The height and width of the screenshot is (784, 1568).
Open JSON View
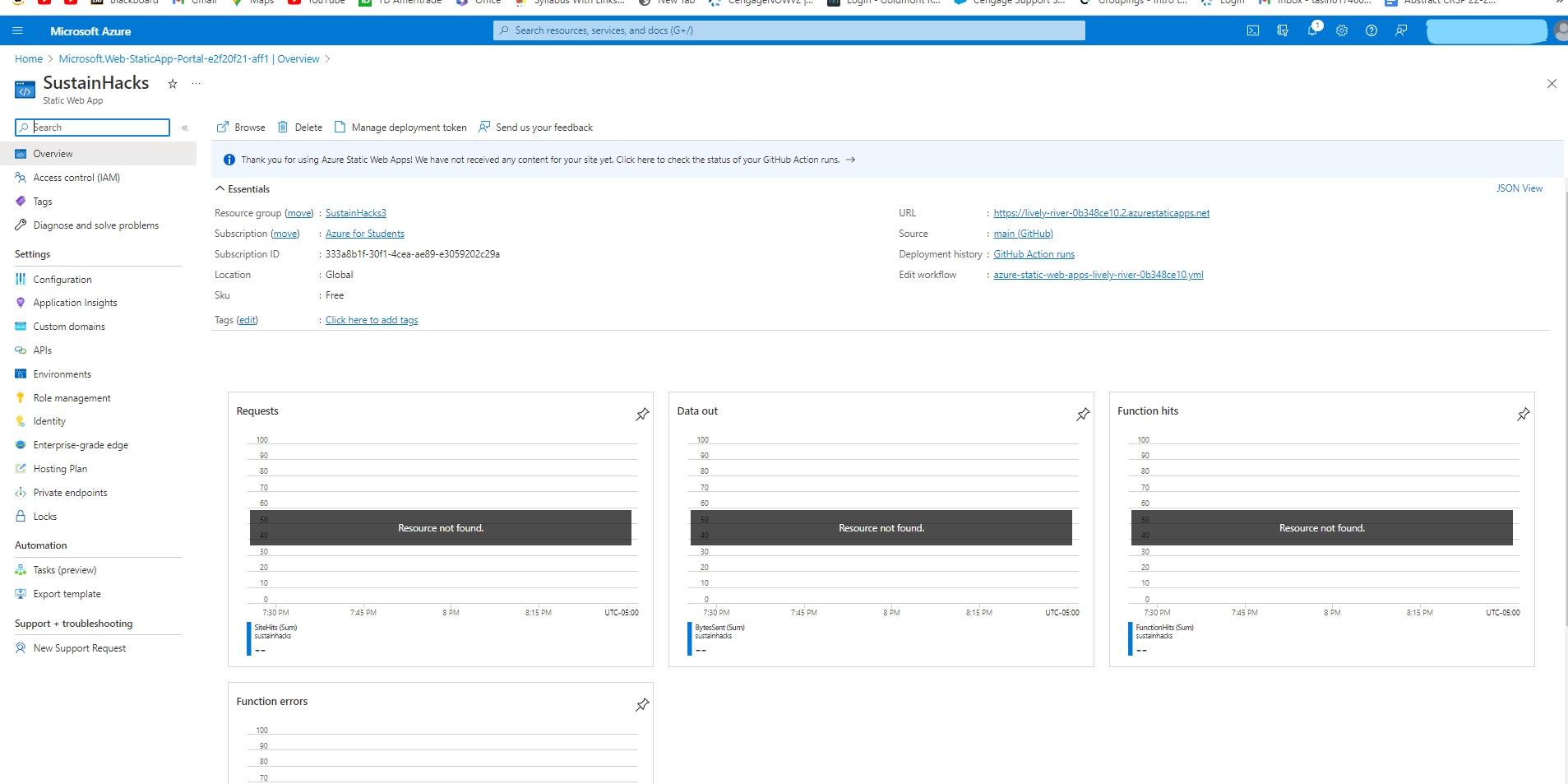pyautogui.click(x=1519, y=188)
